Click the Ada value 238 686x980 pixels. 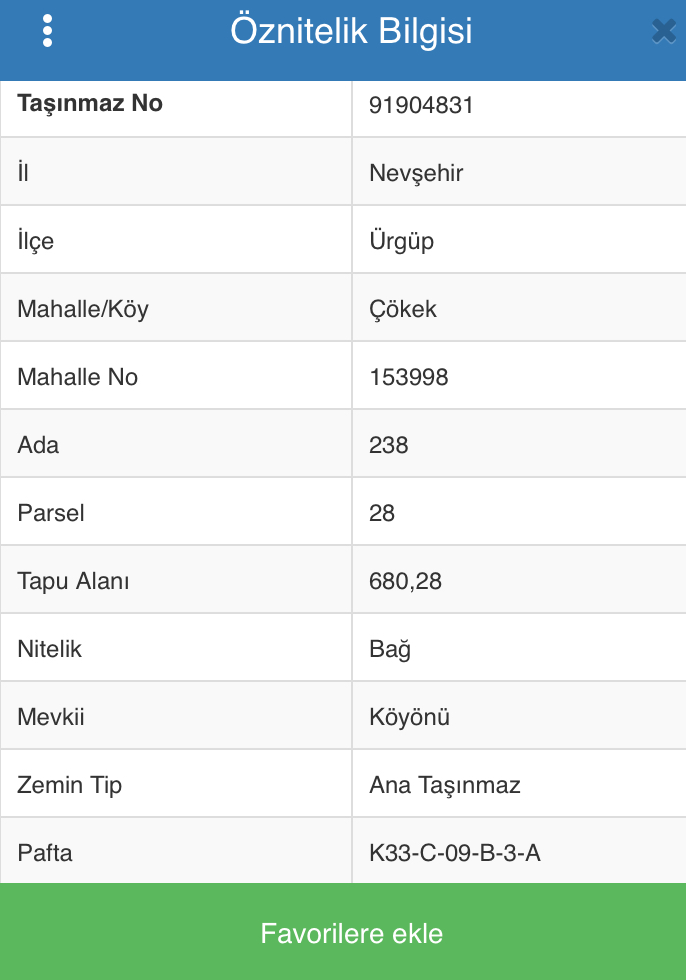click(x=389, y=445)
